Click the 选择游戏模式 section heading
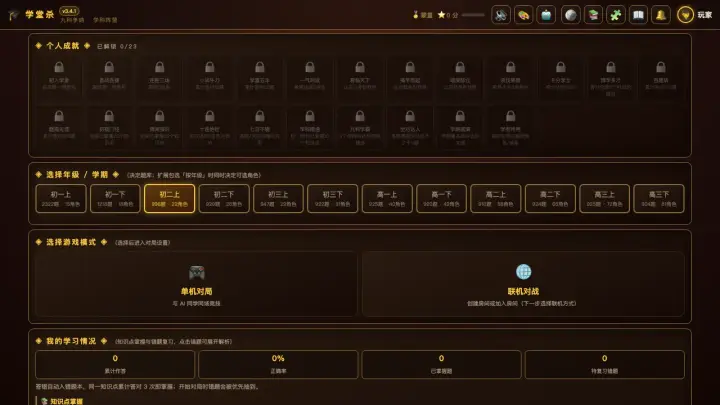 [71, 242]
